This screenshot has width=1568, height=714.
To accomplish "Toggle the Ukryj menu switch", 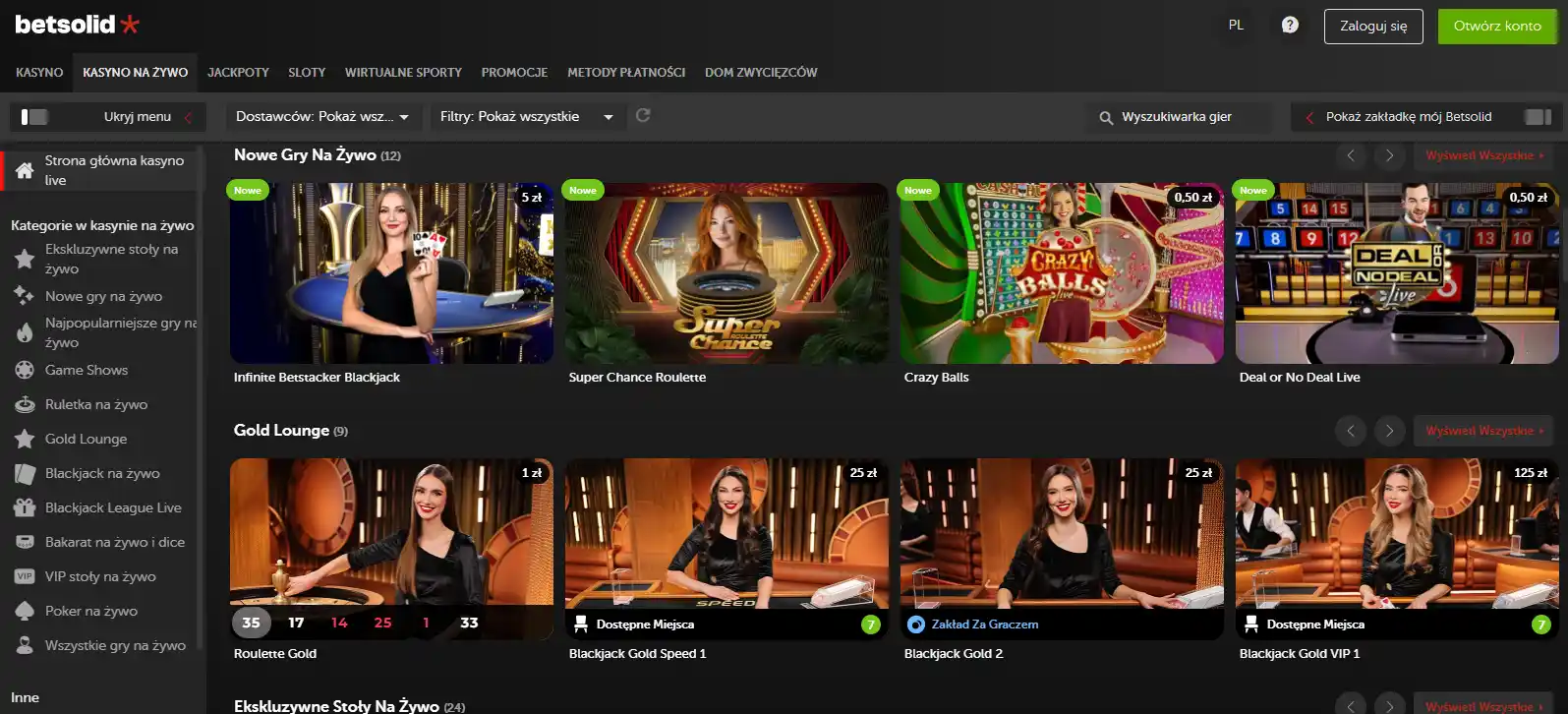I will [34, 117].
